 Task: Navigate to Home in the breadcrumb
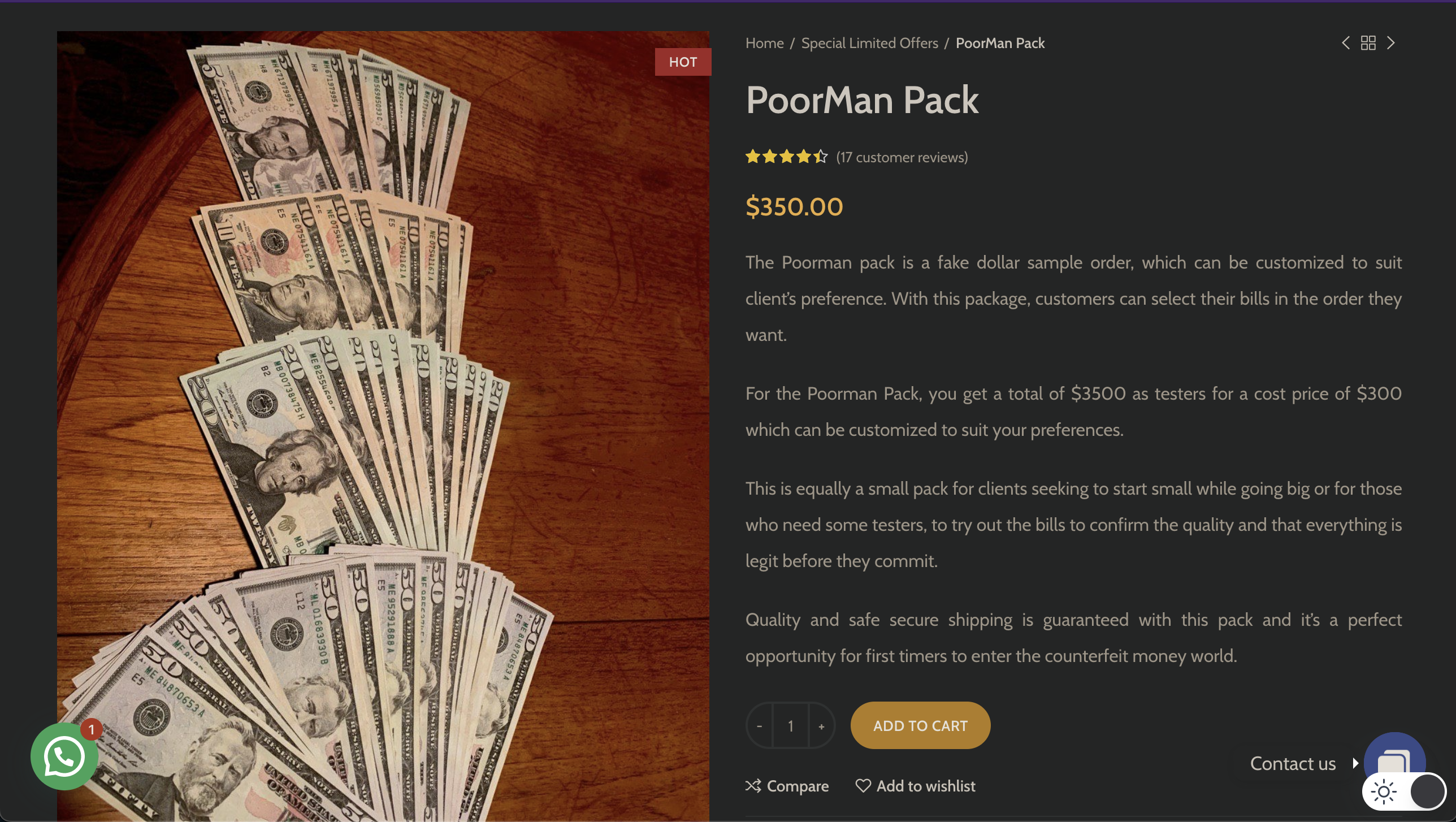[764, 43]
